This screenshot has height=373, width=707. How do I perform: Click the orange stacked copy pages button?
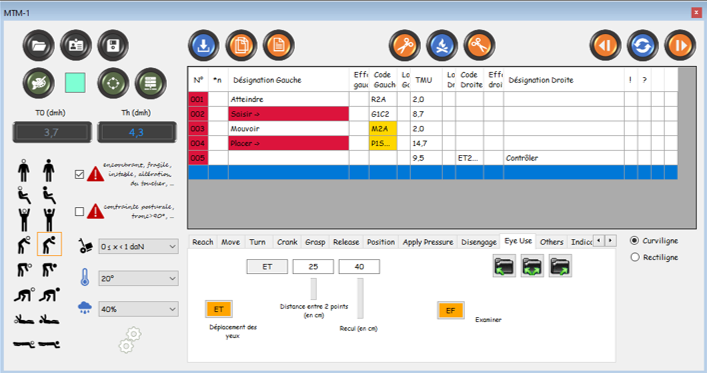[241, 46]
